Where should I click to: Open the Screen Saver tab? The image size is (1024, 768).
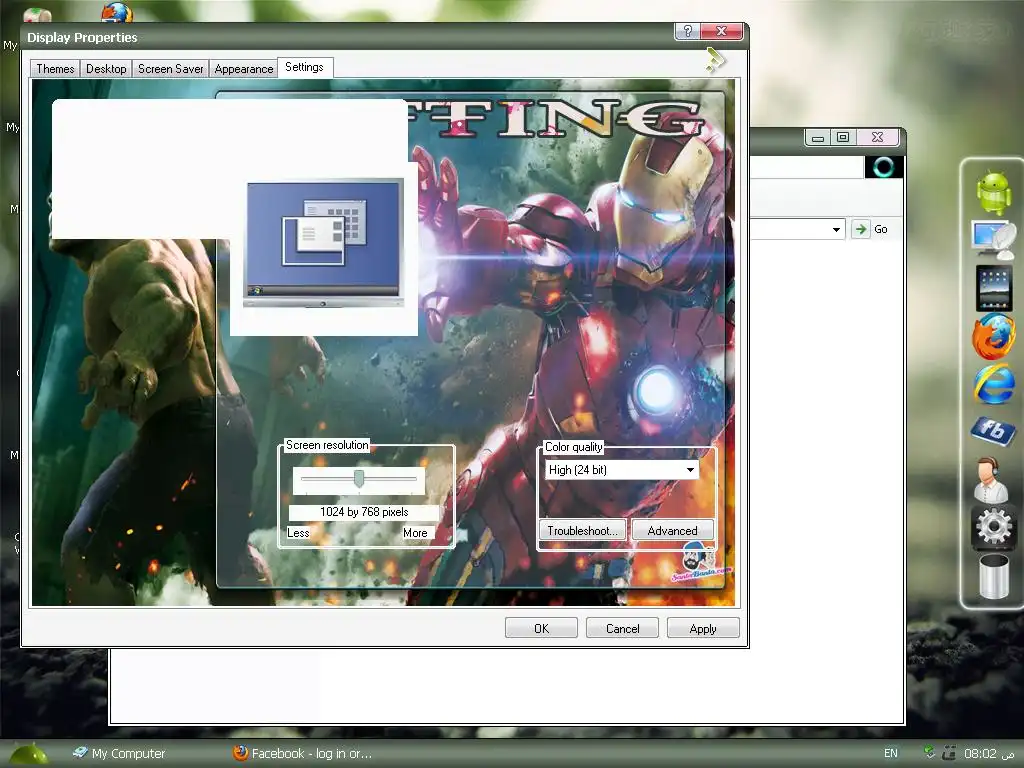click(170, 69)
